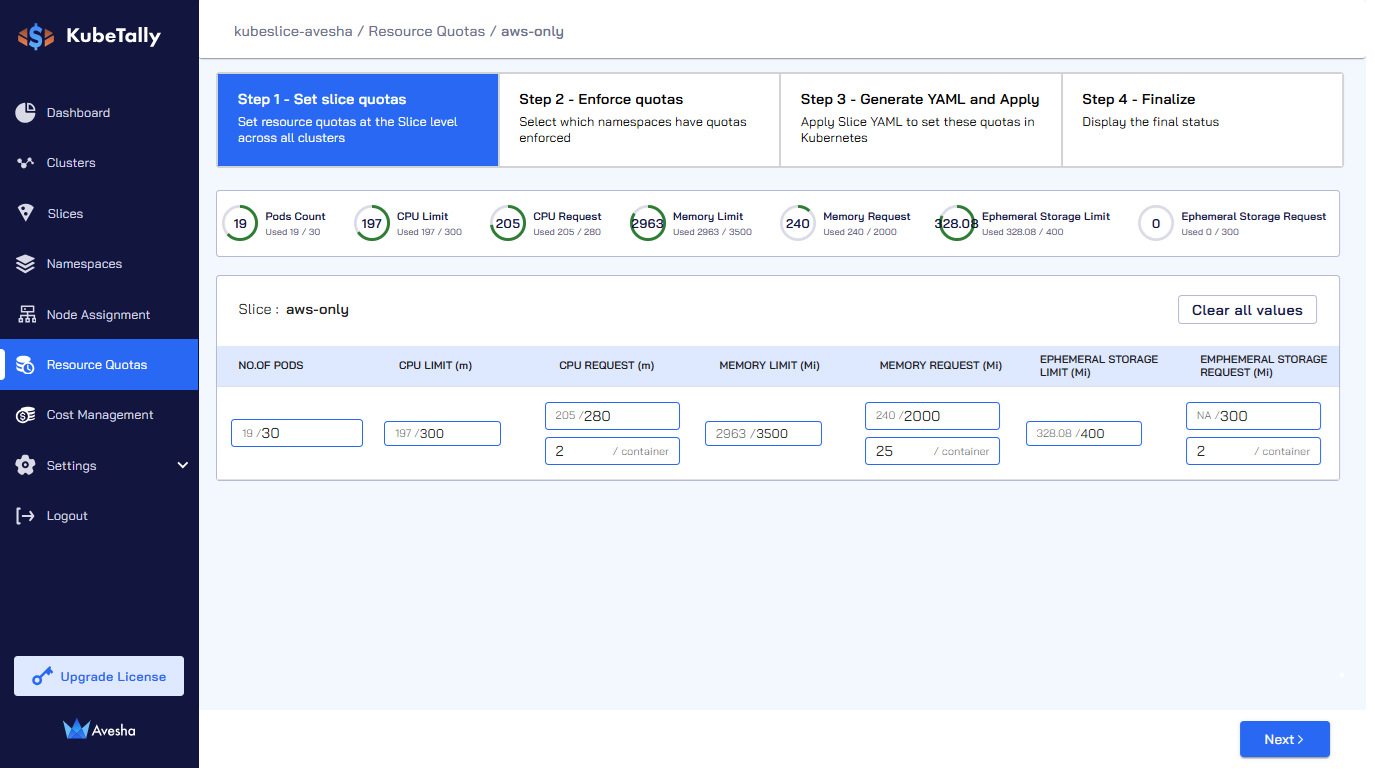
Task: Click the Avesha crown logo
Action: (76, 729)
